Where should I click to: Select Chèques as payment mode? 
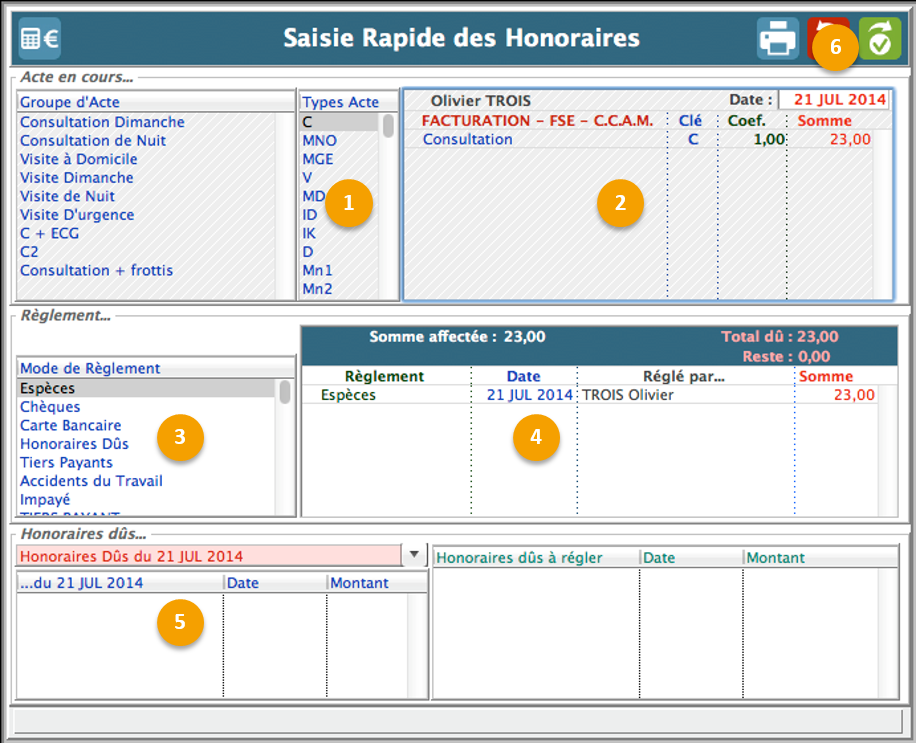point(50,407)
